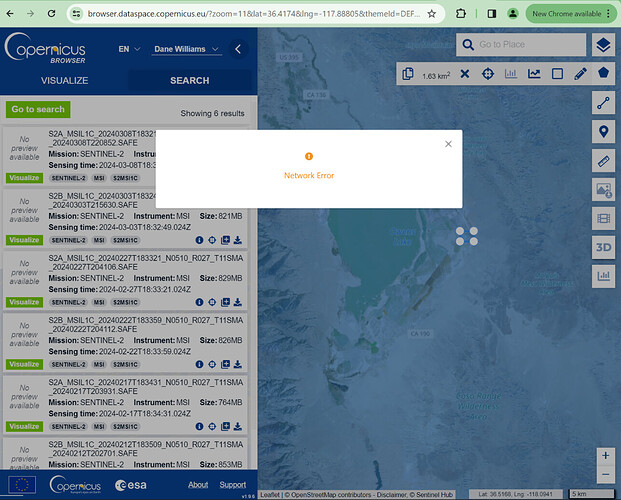
Task: Open the image download tool
Action: [603, 189]
